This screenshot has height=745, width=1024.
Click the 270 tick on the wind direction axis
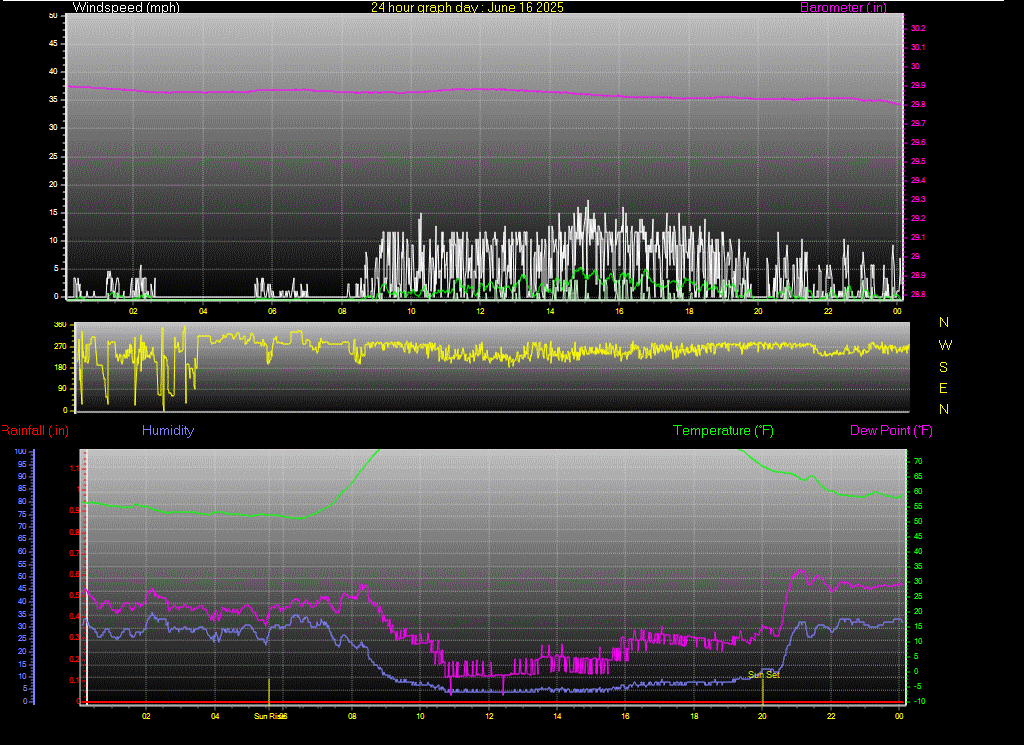(x=60, y=346)
